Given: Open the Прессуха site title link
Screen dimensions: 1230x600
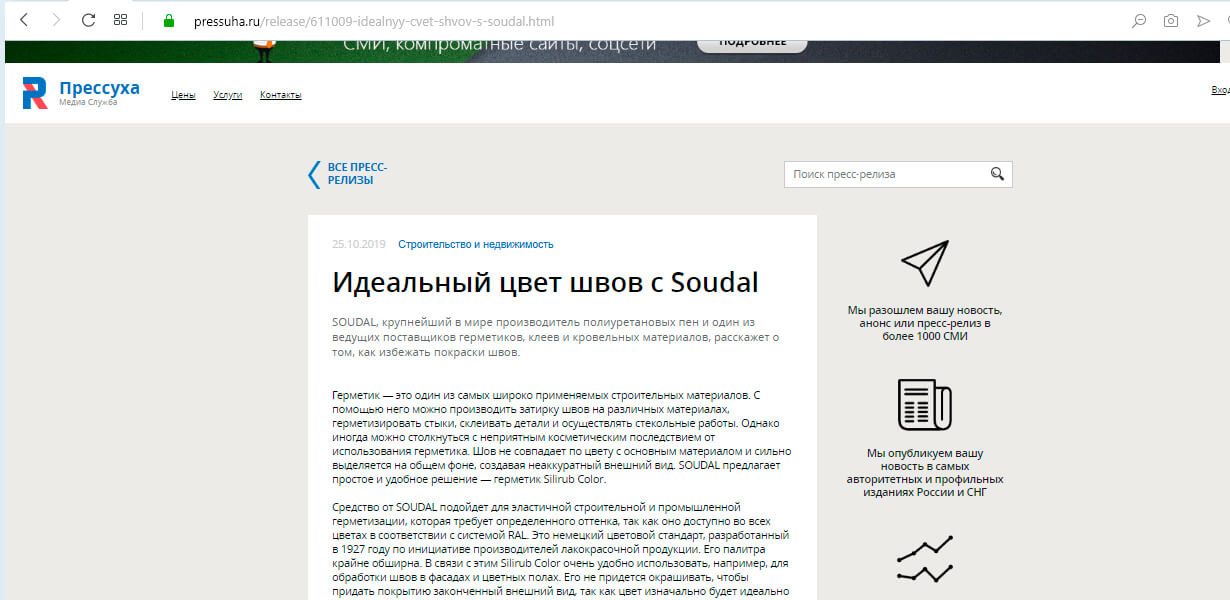Looking at the screenshot, I should point(99,88).
